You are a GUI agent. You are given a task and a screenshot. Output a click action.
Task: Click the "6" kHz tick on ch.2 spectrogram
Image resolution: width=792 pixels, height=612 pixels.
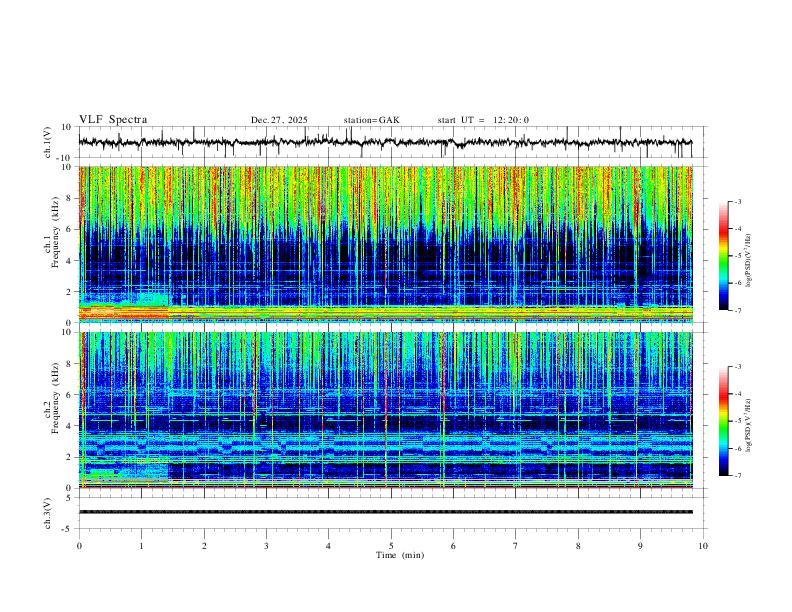click(x=69, y=395)
